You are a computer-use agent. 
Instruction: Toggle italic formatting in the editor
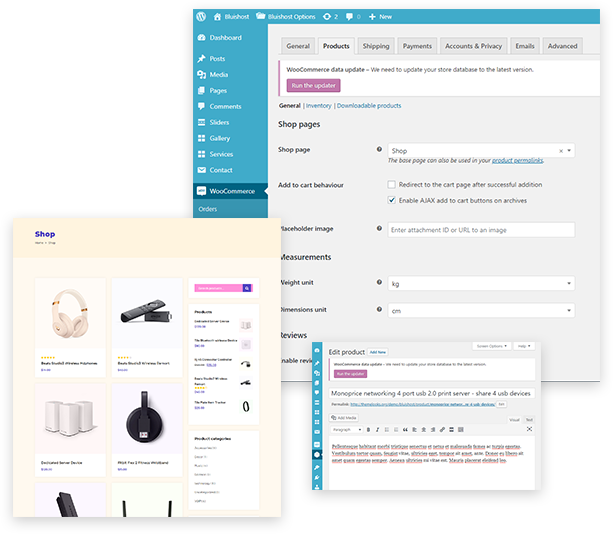point(377,430)
